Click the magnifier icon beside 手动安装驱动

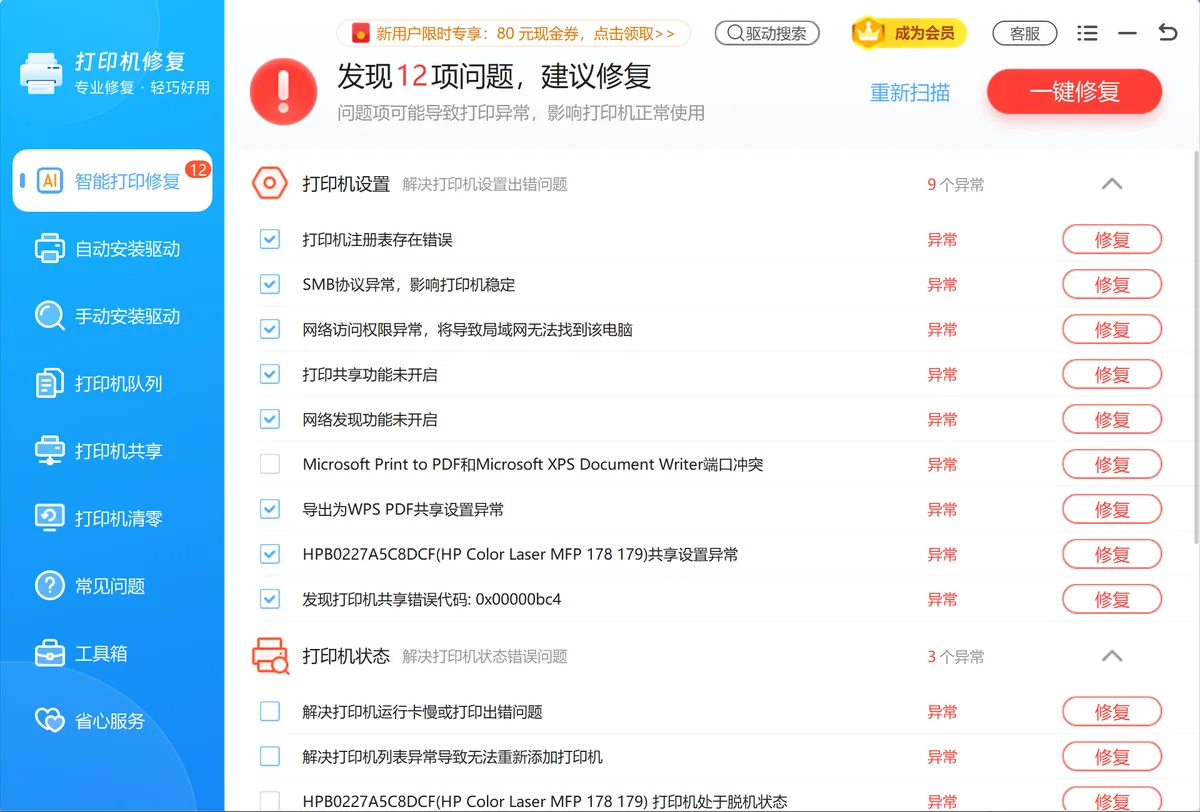pyautogui.click(x=49, y=316)
